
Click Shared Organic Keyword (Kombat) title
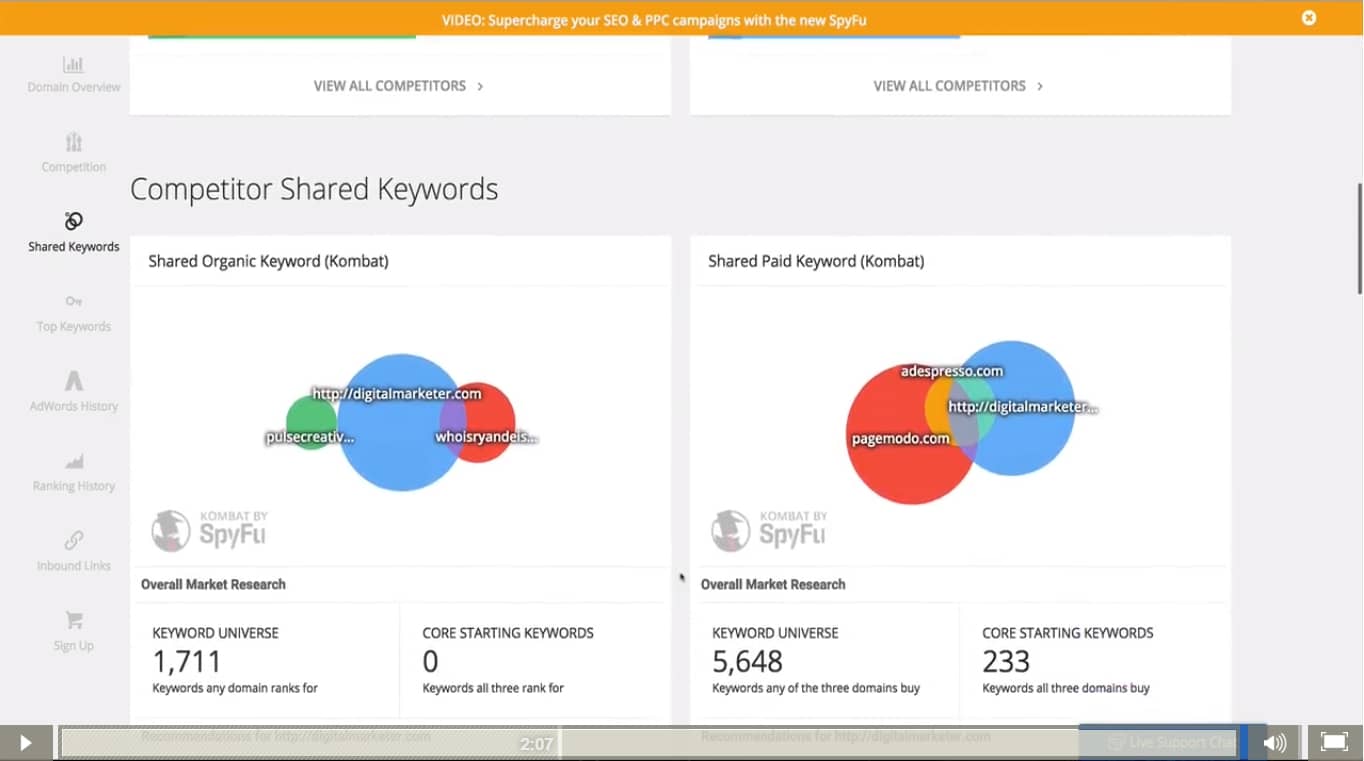tap(268, 261)
